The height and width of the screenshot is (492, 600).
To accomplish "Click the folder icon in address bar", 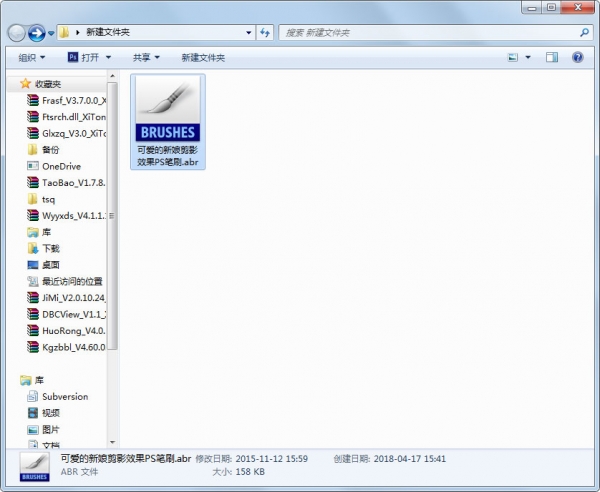I will [x=64, y=32].
